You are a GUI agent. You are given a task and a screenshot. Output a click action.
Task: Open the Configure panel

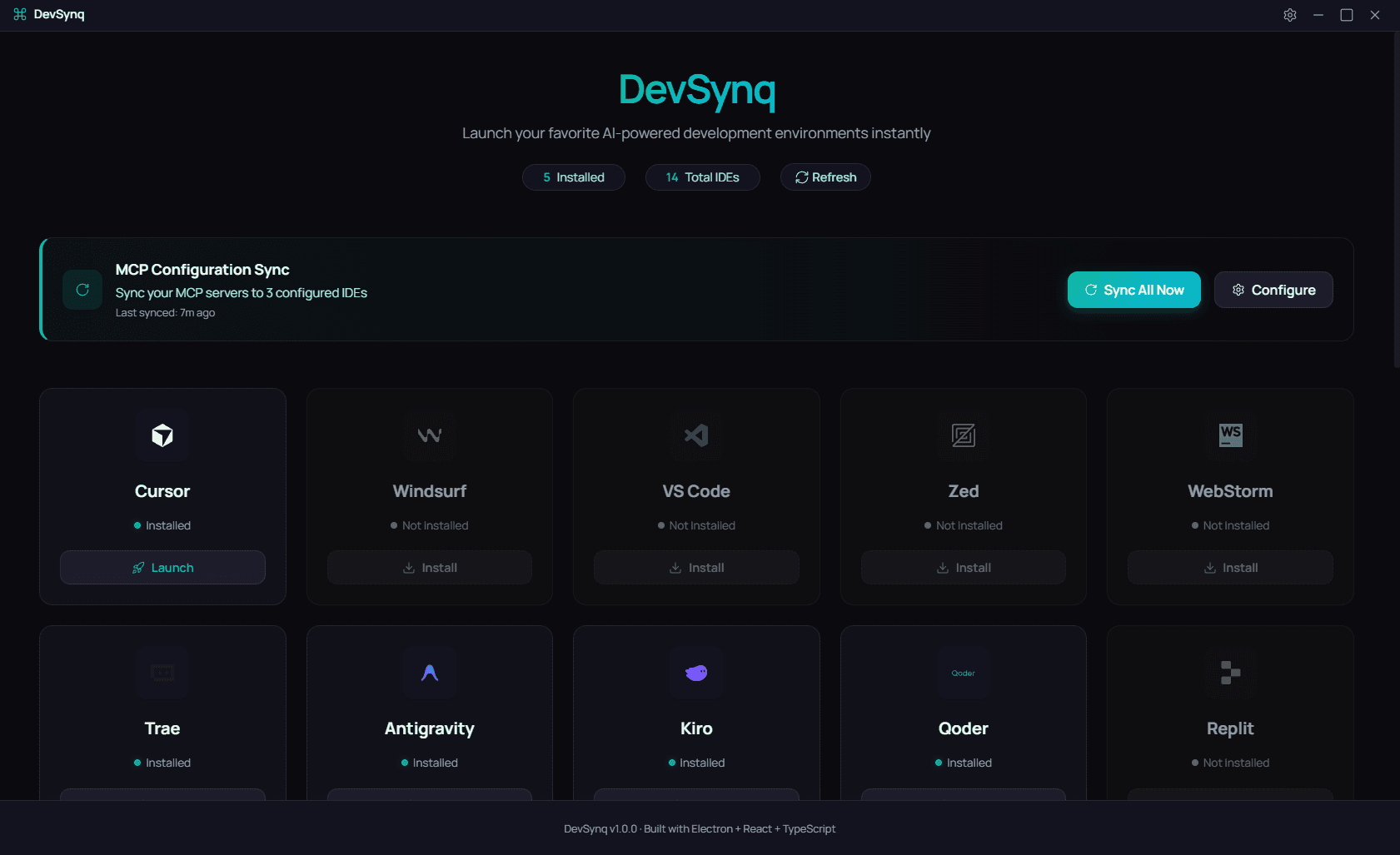click(x=1273, y=290)
